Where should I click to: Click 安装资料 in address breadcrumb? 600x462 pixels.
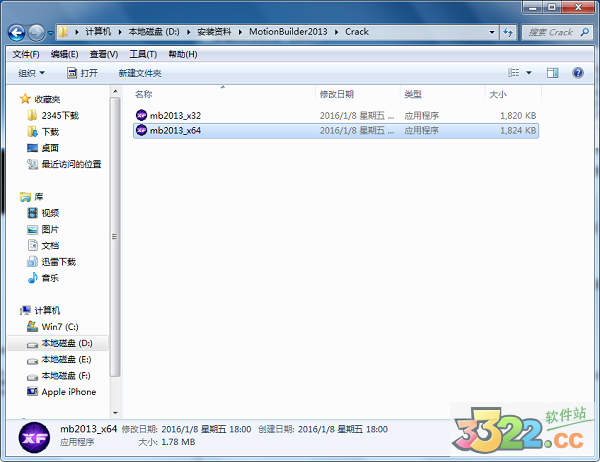coord(214,32)
